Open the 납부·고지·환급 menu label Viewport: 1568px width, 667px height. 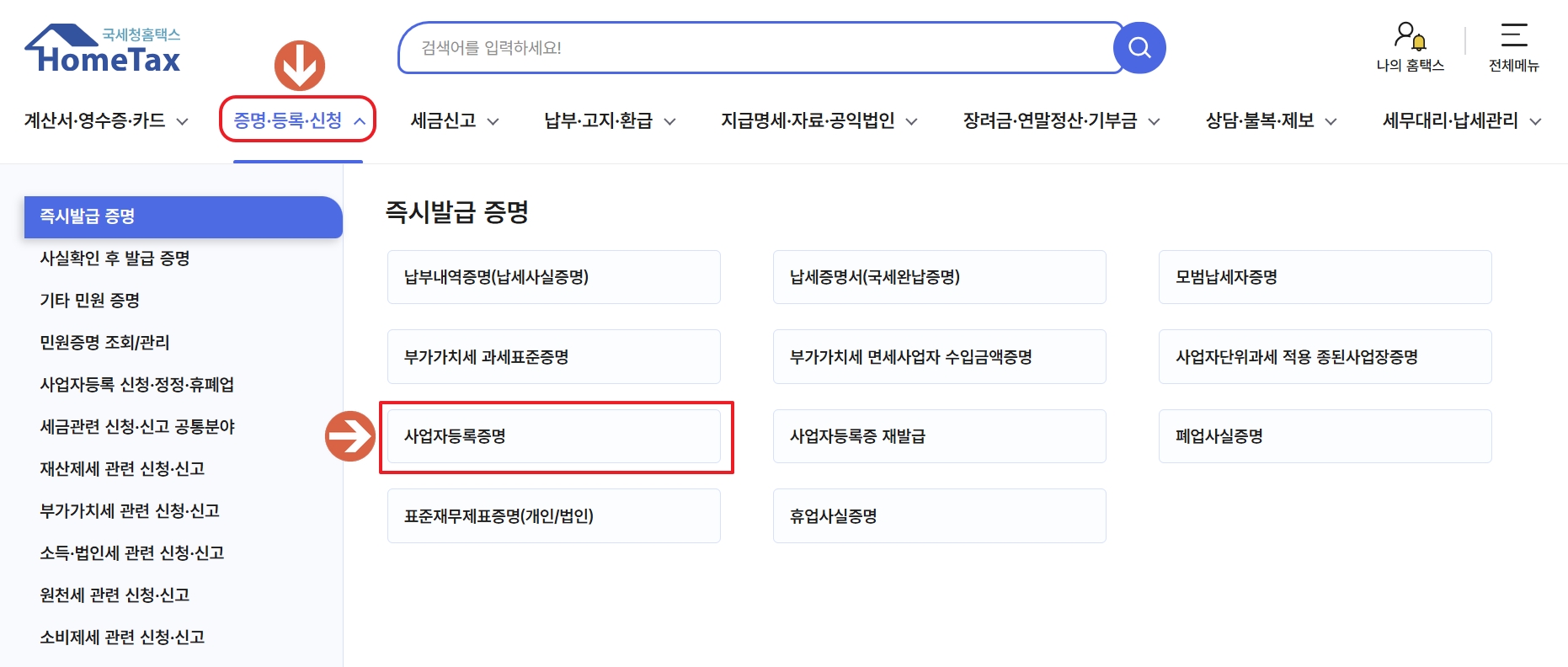[599, 120]
